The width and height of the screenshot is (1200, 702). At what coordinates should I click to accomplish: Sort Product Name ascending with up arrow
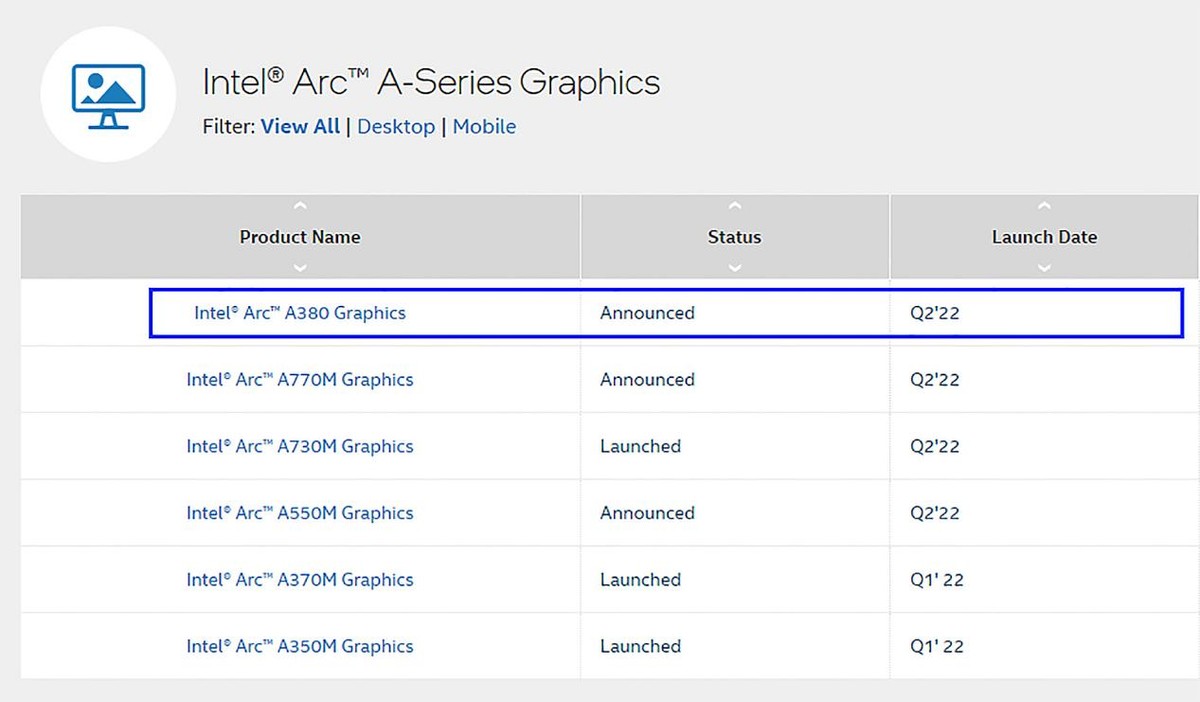click(300, 207)
